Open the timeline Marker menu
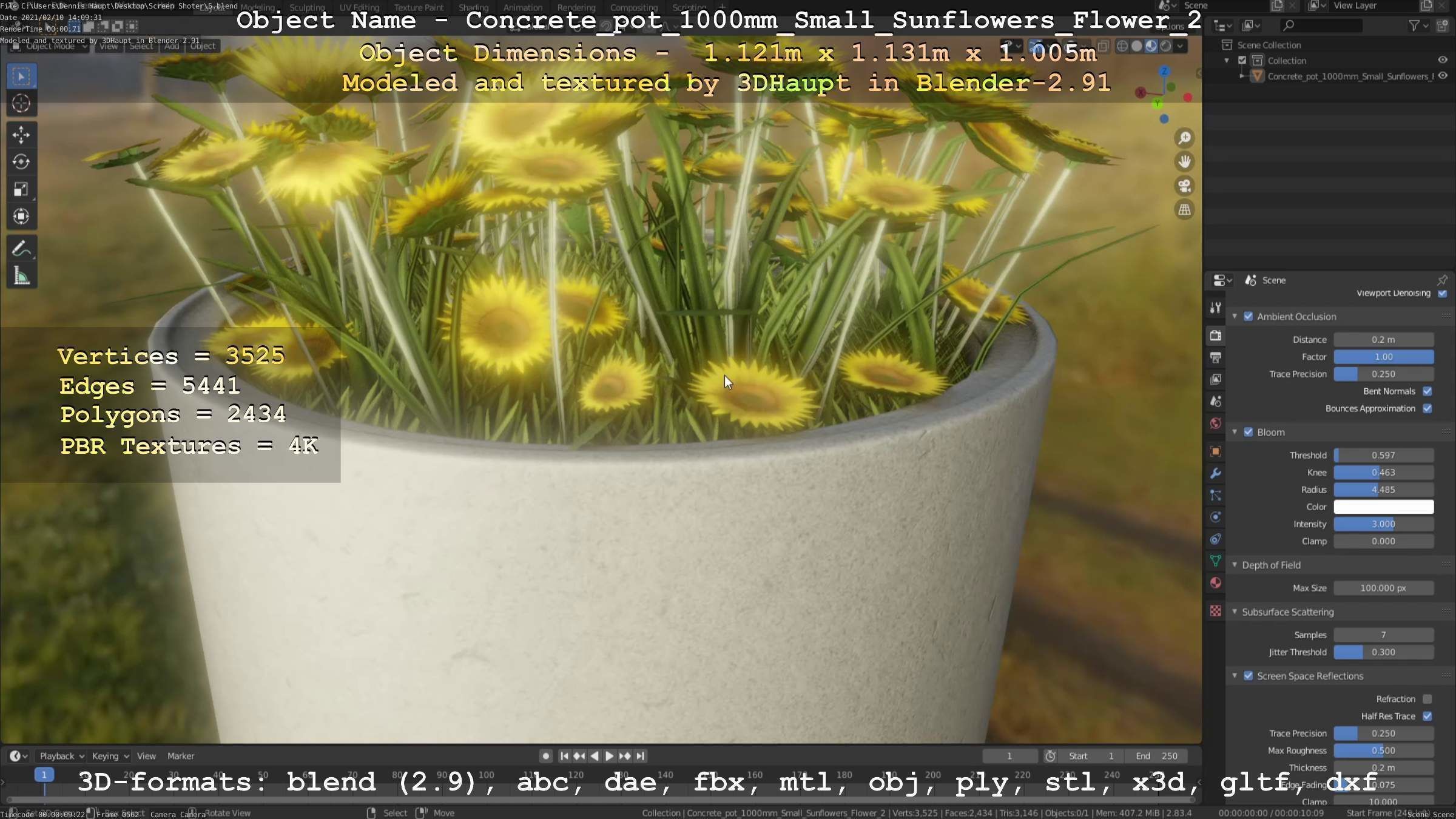Image resolution: width=1456 pixels, height=819 pixels. (181, 756)
